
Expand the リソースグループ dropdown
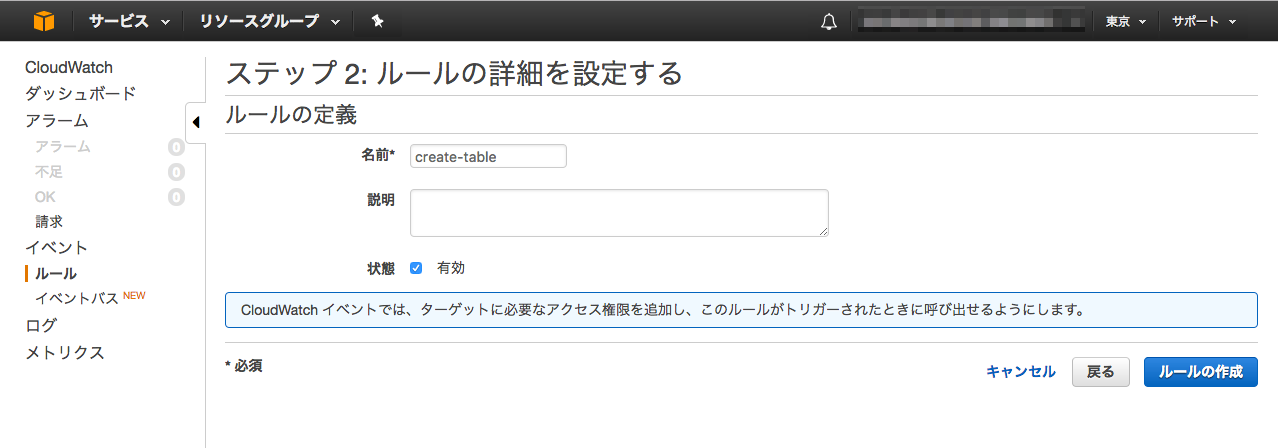[x=269, y=21]
